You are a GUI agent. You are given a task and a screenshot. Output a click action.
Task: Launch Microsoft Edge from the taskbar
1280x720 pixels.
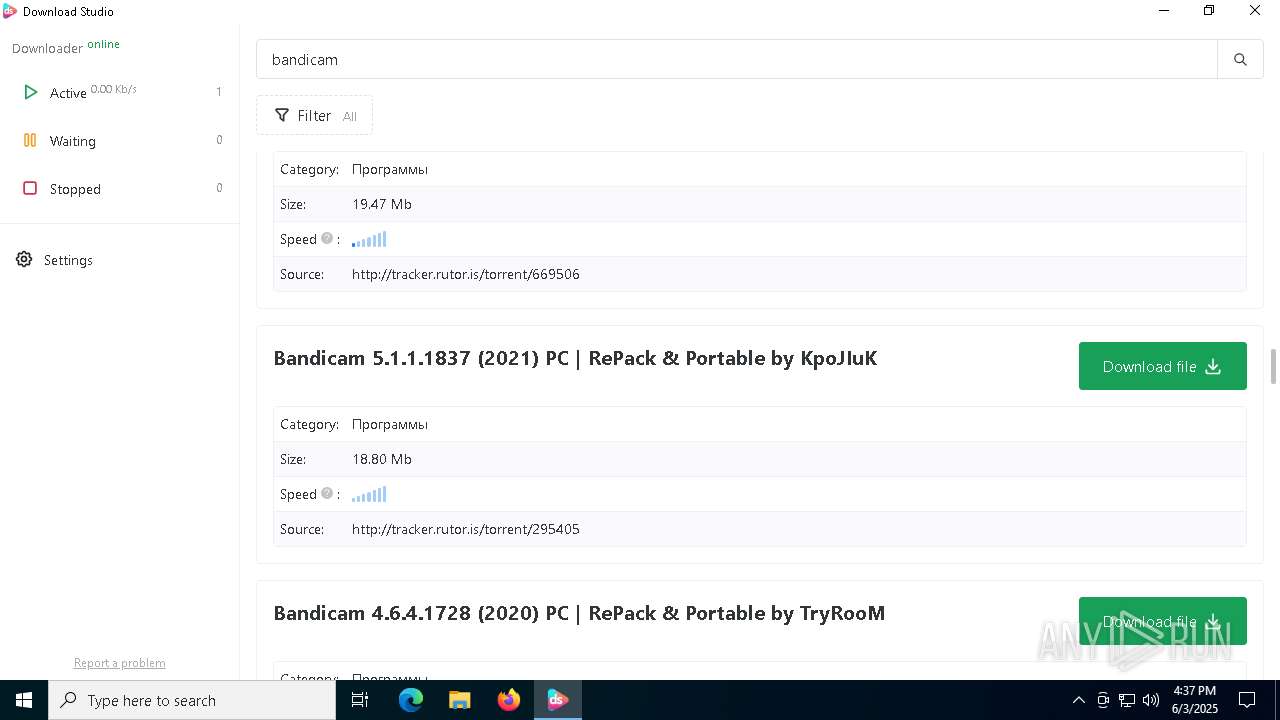click(411, 700)
